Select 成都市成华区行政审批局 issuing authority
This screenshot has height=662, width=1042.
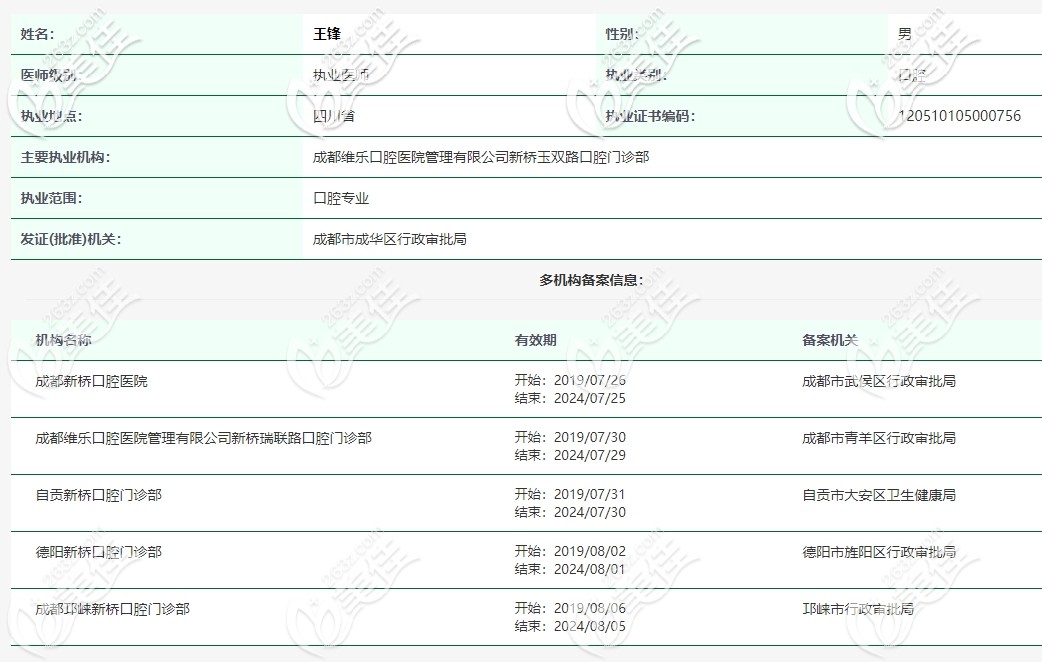click(x=380, y=238)
